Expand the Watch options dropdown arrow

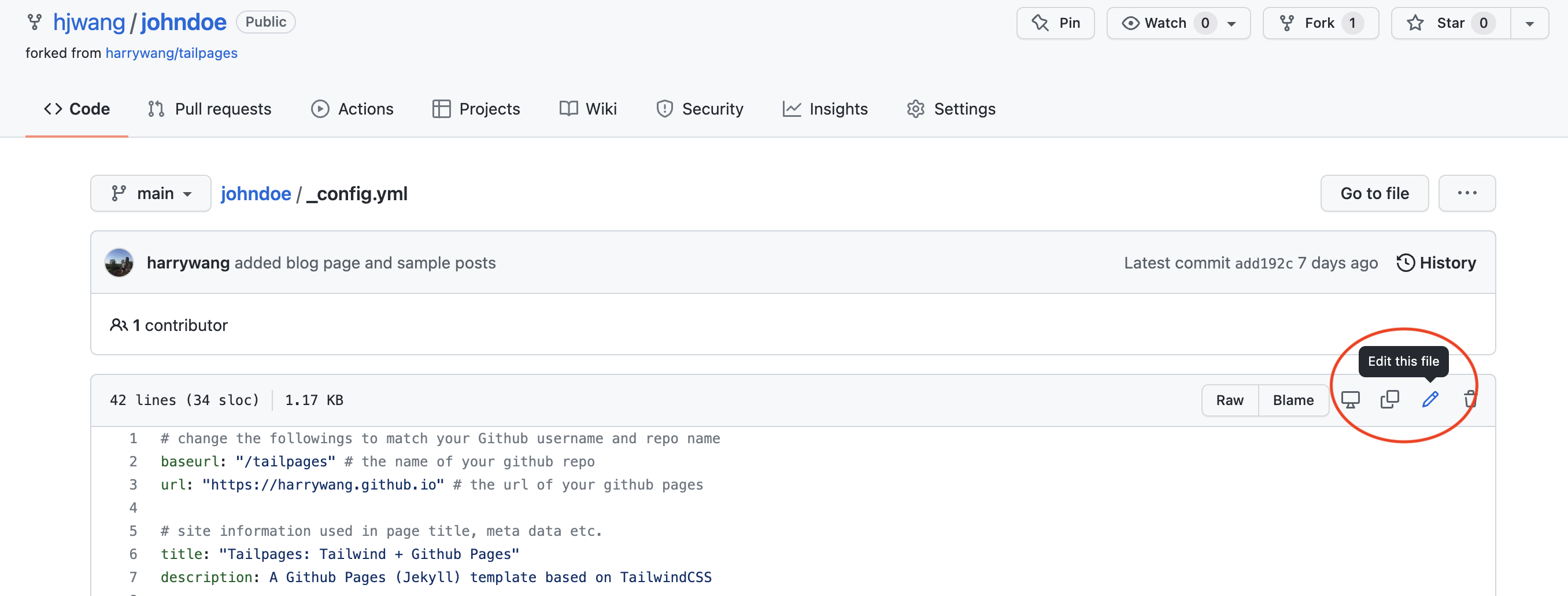tap(1232, 24)
